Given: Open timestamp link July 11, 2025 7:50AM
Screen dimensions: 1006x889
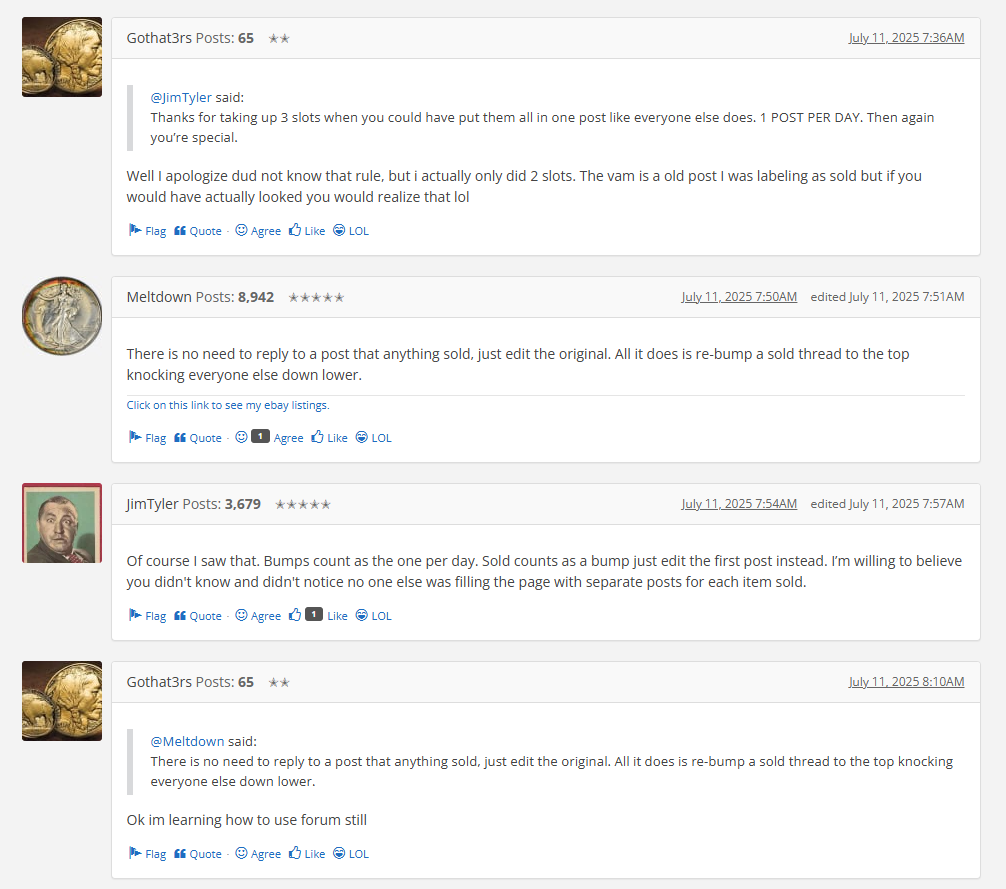Looking at the screenshot, I should pos(739,297).
